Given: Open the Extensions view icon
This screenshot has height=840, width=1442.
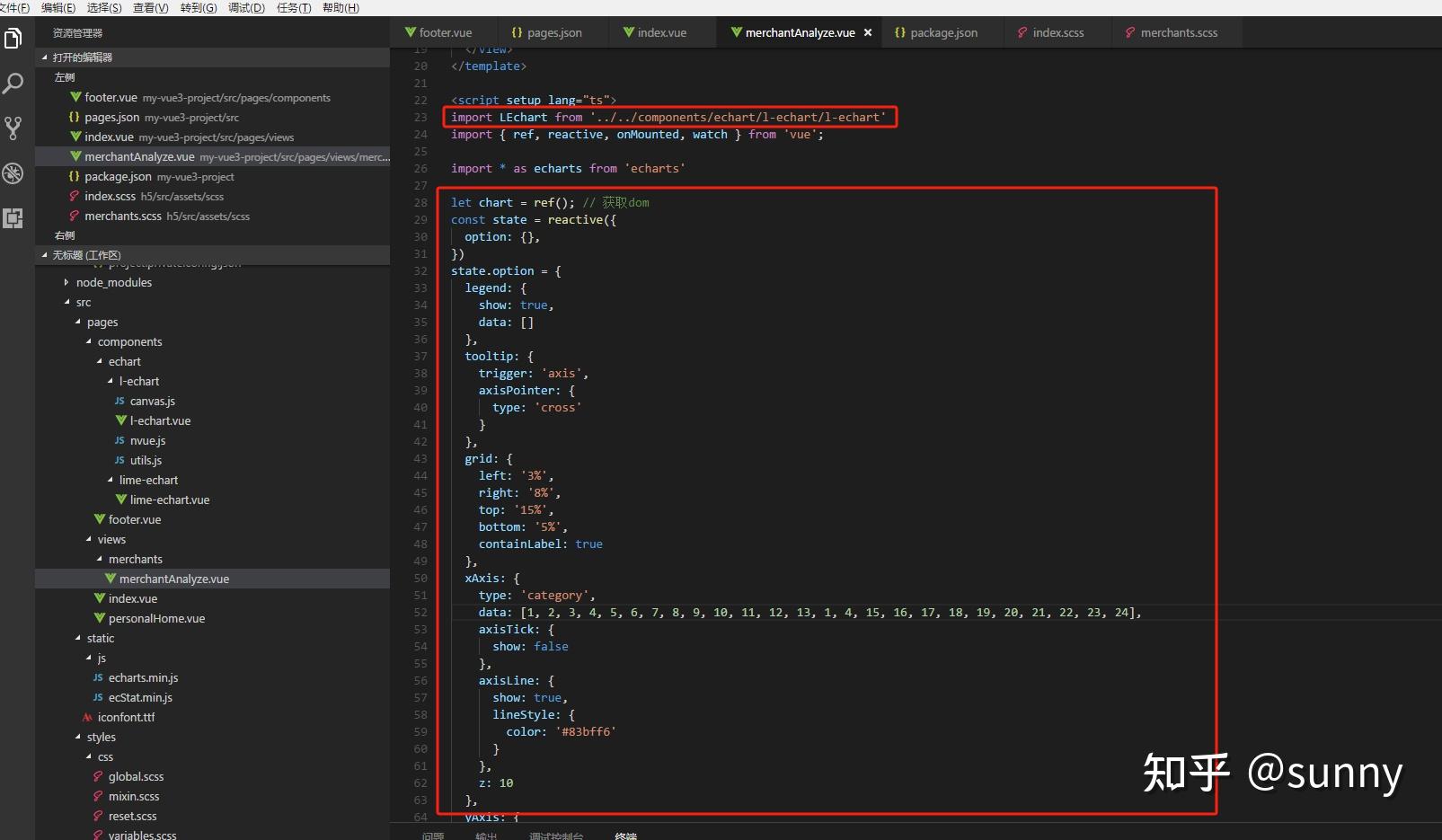Looking at the screenshot, I should pyautogui.click(x=13, y=218).
